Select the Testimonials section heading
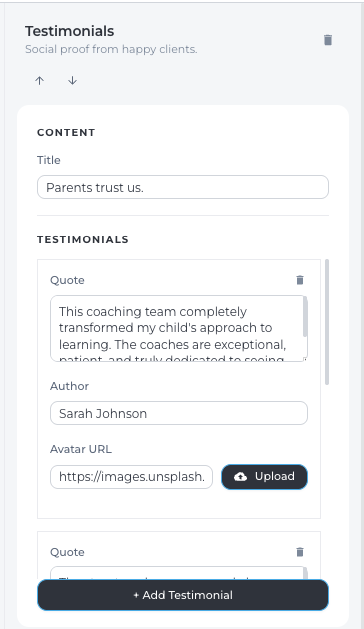The height and width of the screenshot is (629, 364). coord(69,31)
